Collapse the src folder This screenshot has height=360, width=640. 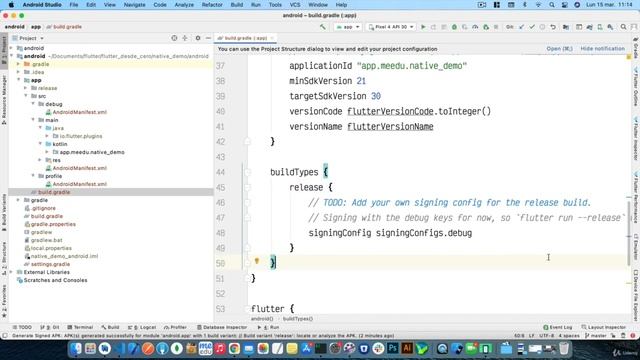(26, 96)
